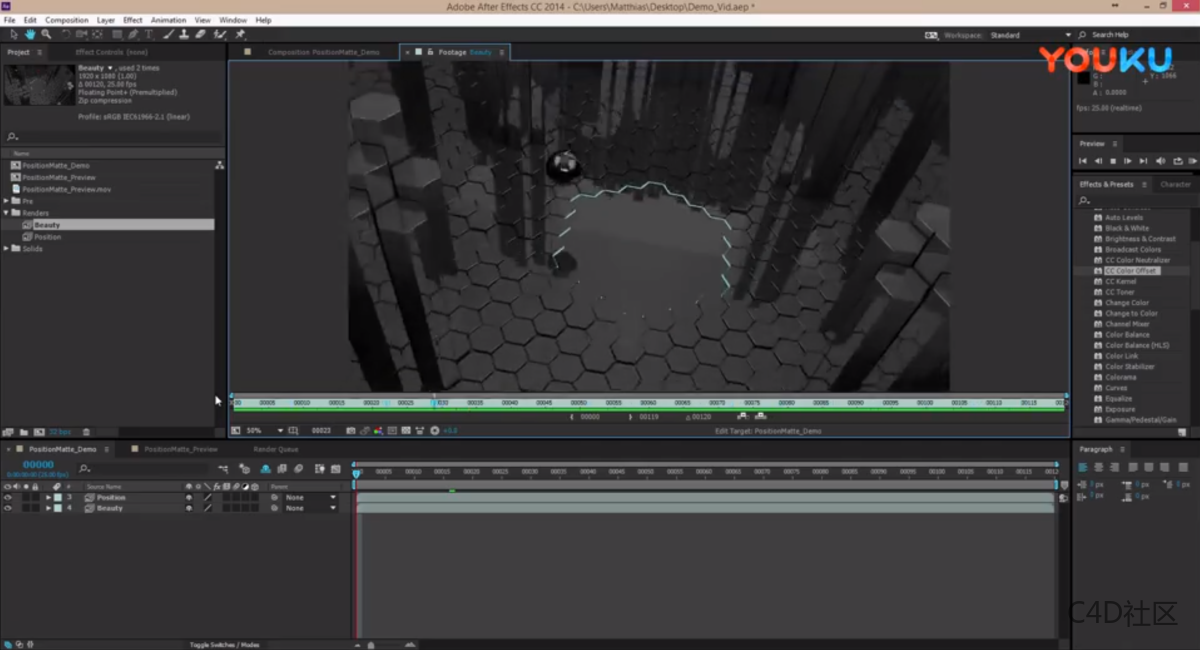Select the Pen tool
This screenshot has width=1200, height=650.
click(x=133, y=34)
